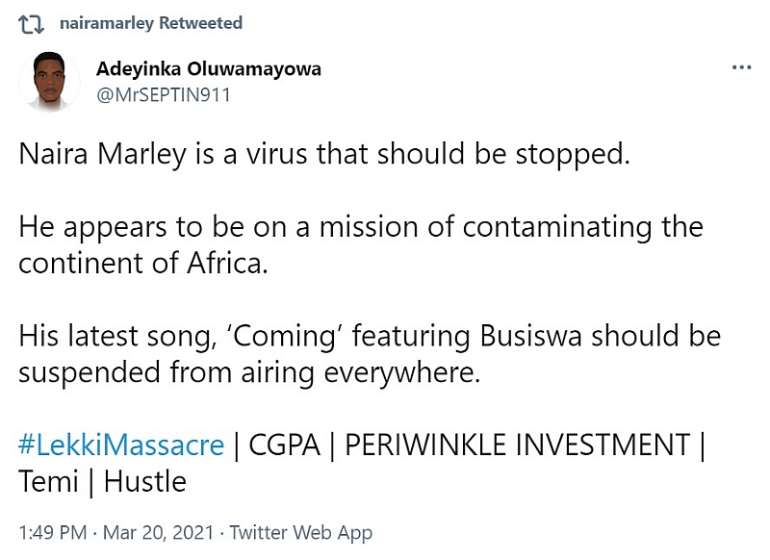The image size is (770, 560).
Task: Open the Twitter Web App source link
Action: [301, 533]
